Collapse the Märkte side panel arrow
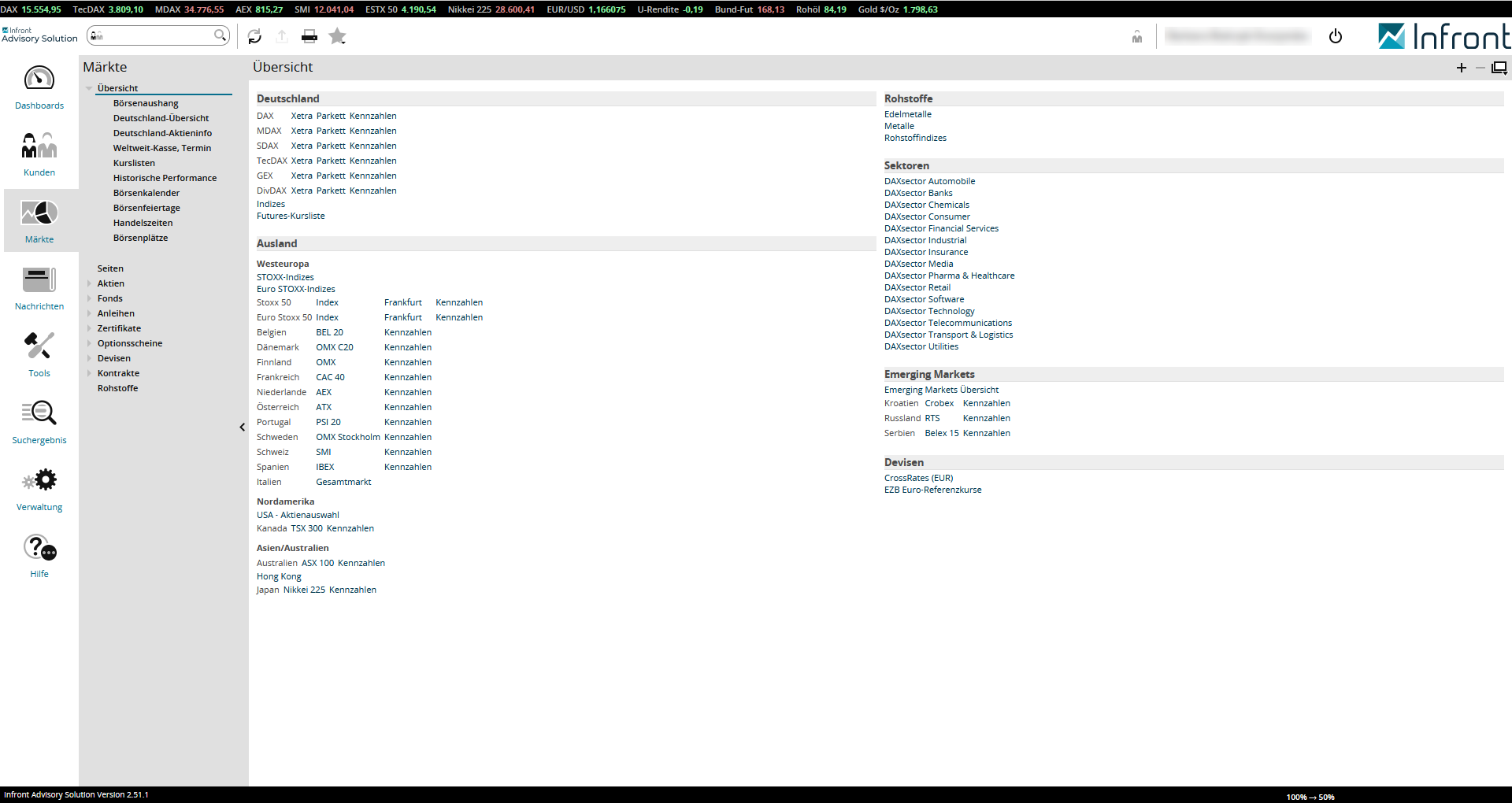Image resolution: width=1512 pixels, height=803 pixels. (x=242, y=427)
